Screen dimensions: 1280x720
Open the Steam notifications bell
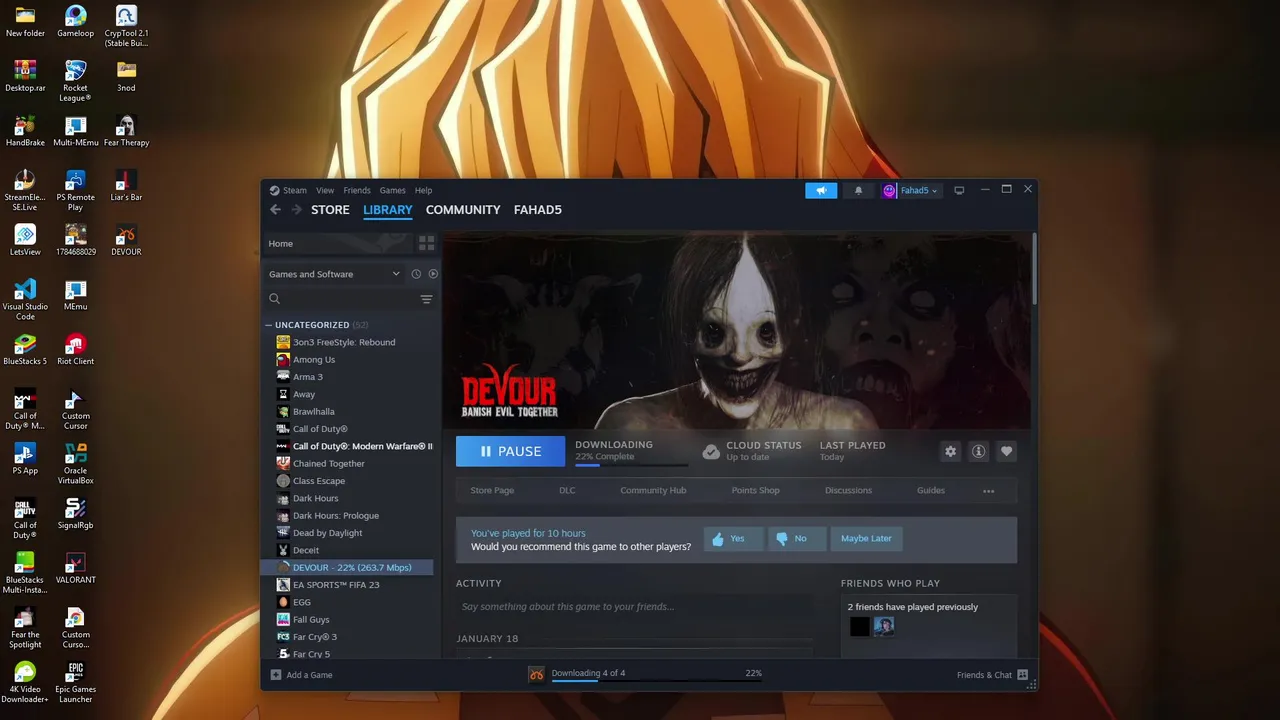tap(858, 190)
